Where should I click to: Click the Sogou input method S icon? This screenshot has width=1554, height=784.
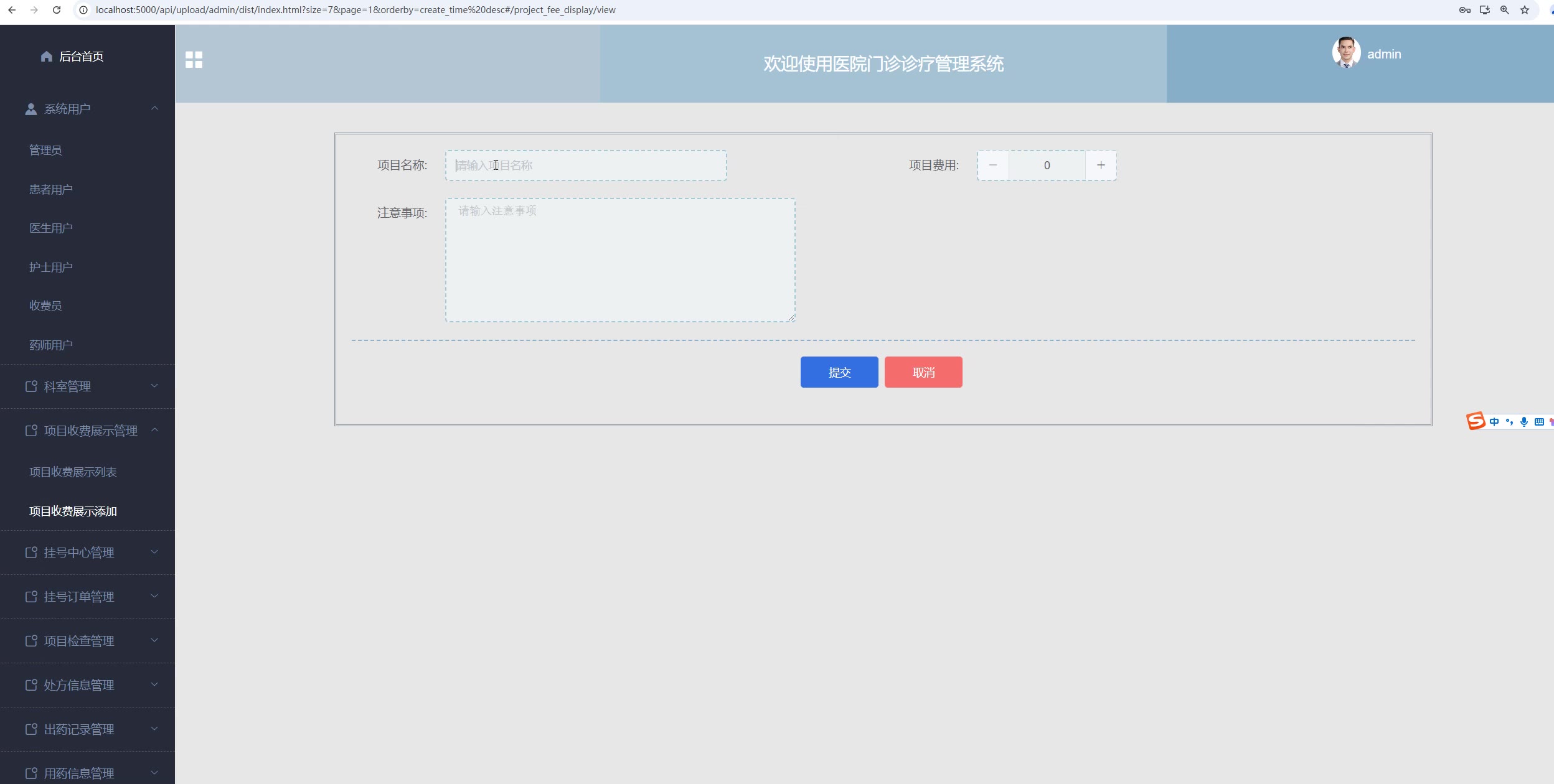(x=1476, y=421)
